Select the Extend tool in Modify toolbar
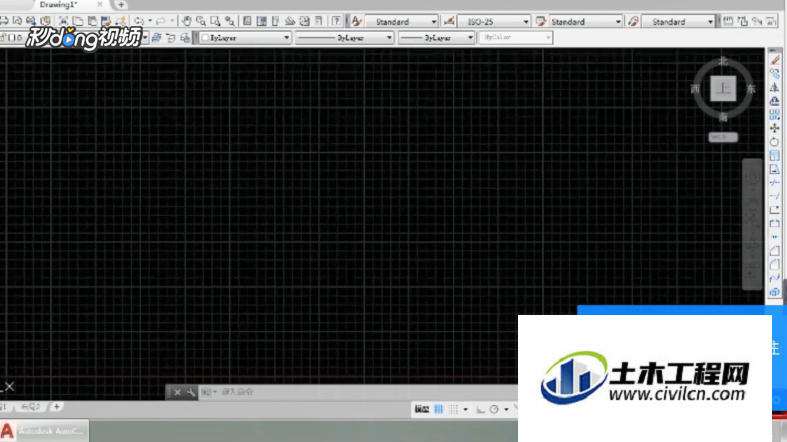Screen dimensions: 787x442 click(x=775, y=196)
